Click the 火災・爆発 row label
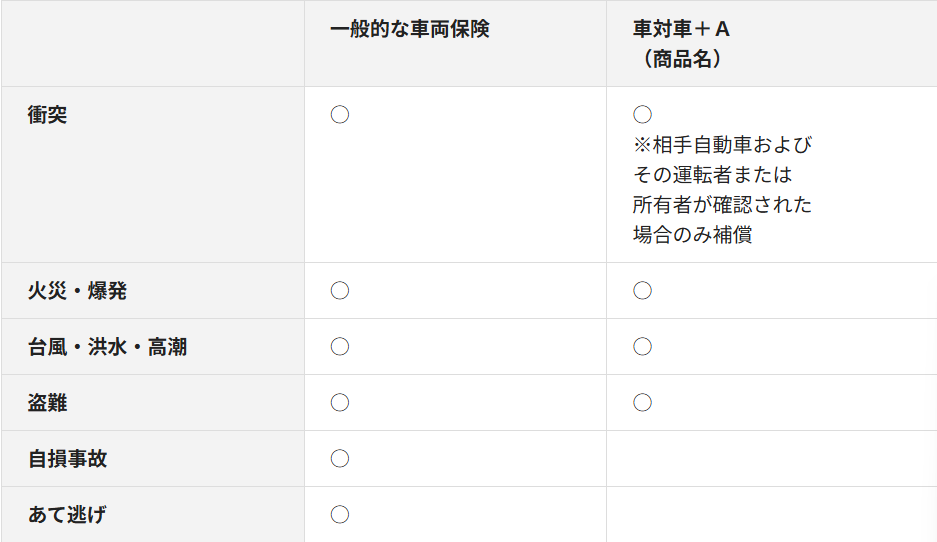The height and width of the screenshot is (542, 937). click(77, 292)
